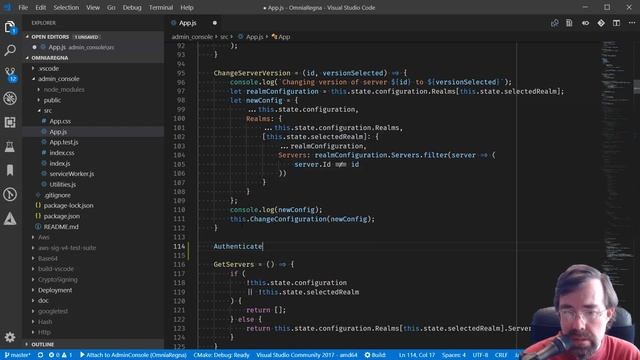Image resolution: width=640 pixels, height=360 pixels.
Task: Open errors and warnings status counter
Action: pos(60,355)
